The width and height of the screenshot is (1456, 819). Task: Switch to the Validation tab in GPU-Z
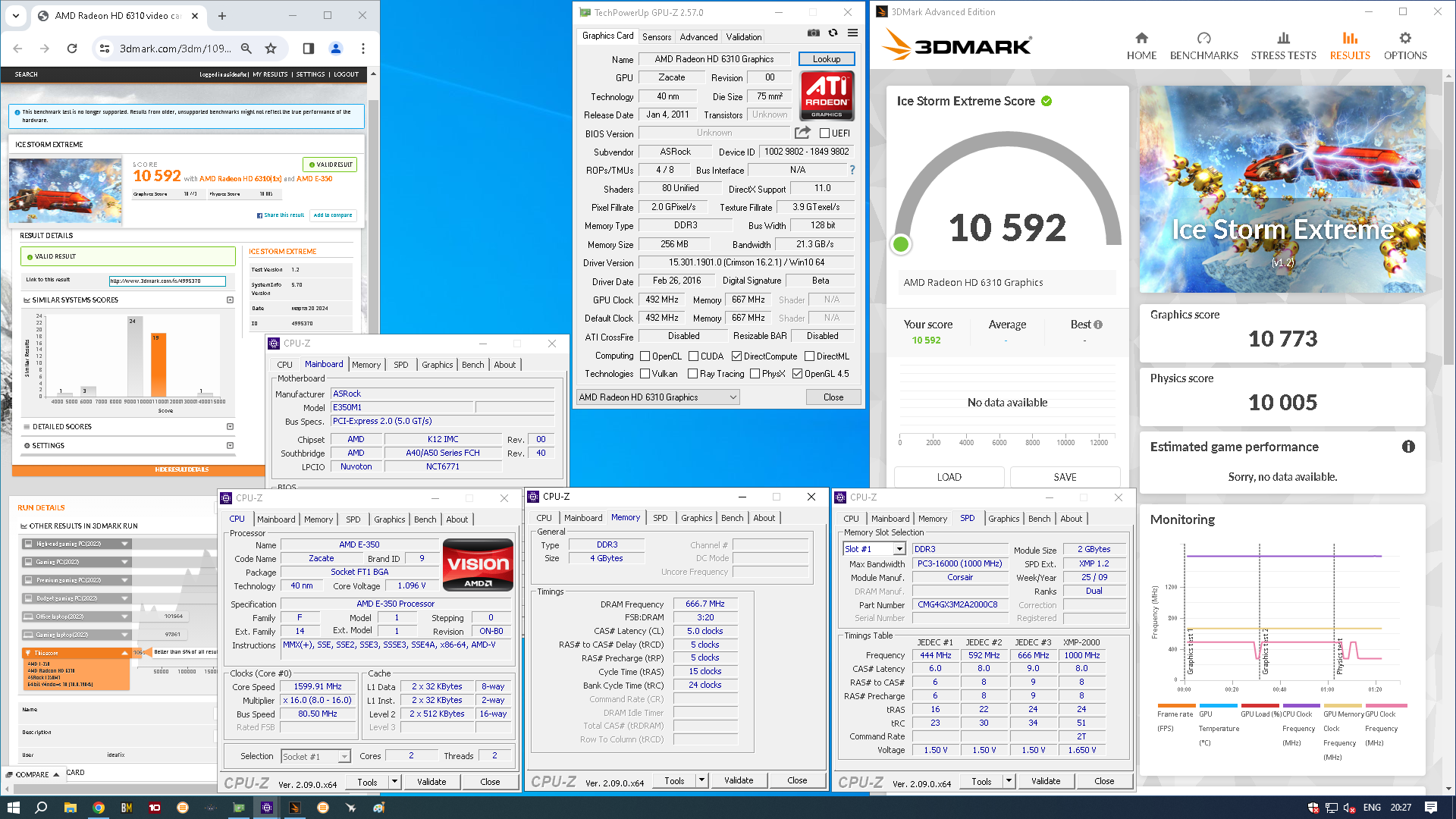[744, 36]
